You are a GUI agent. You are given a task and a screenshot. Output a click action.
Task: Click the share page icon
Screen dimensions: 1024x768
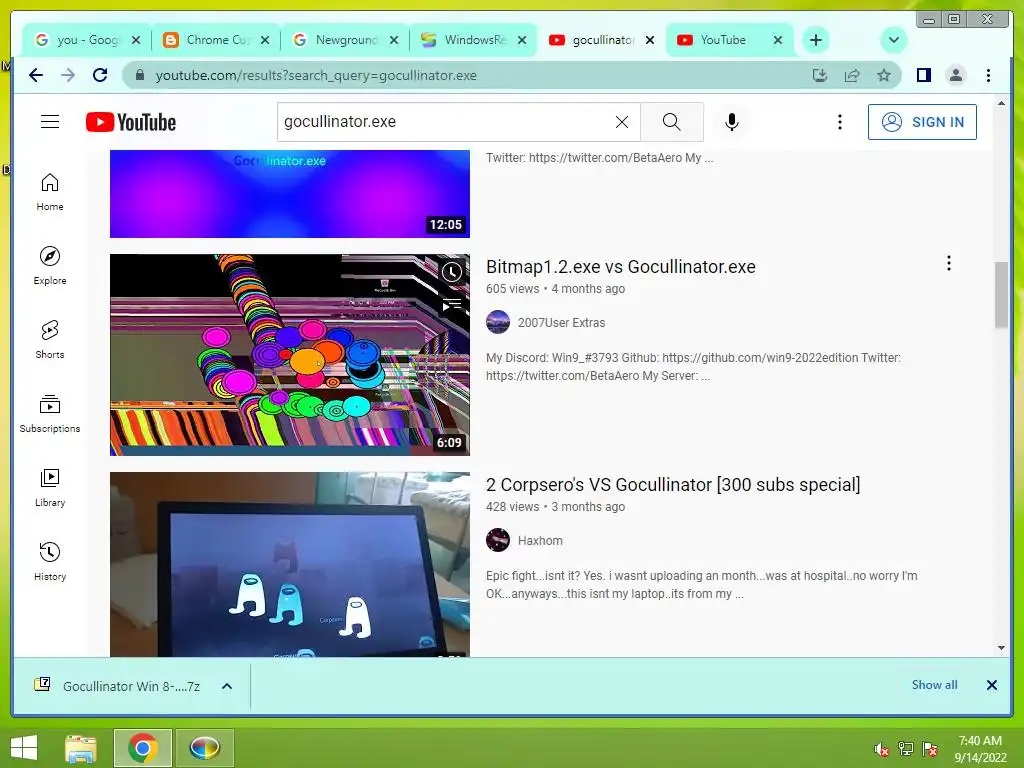point(852,75)
